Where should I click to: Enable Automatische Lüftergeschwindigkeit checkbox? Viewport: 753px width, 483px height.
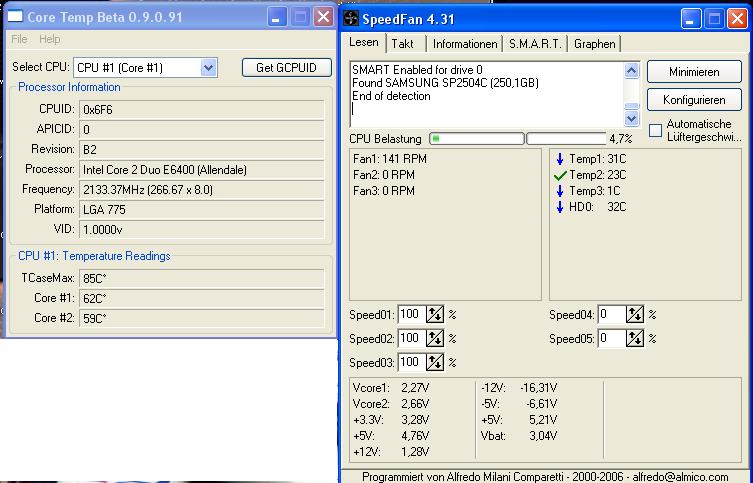click(656, 131)
